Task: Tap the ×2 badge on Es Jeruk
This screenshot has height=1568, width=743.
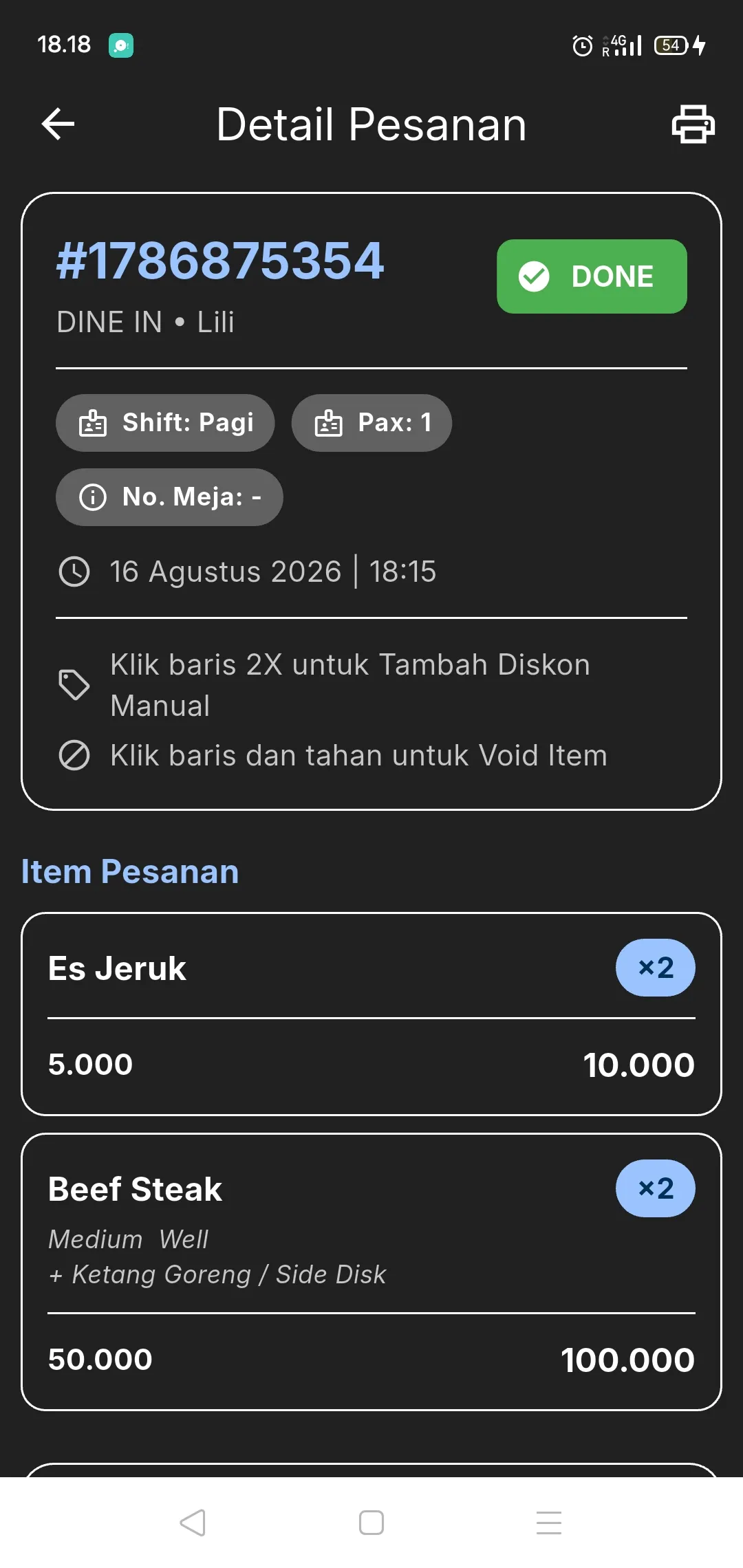Action: [655, 968]
